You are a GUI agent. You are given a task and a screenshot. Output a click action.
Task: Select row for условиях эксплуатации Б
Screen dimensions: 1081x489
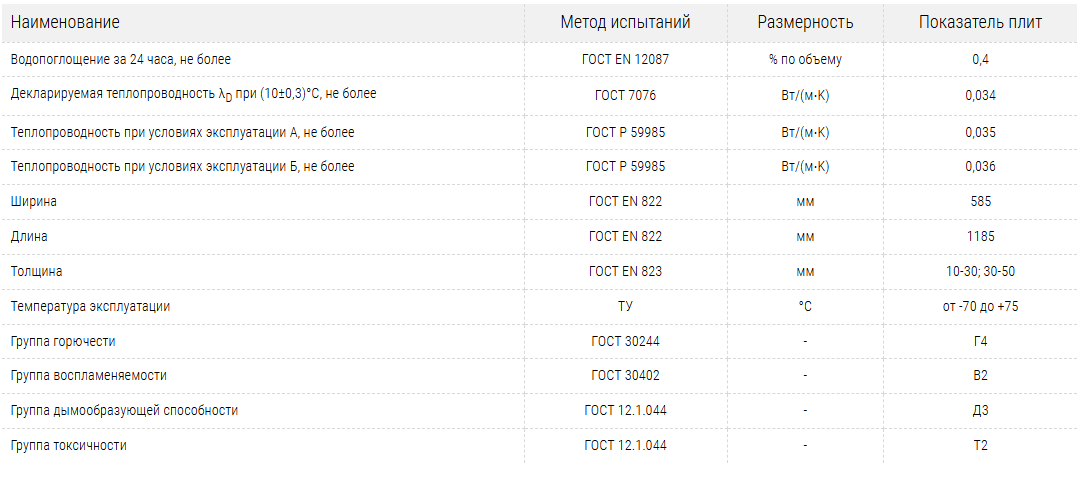[182, 167]
